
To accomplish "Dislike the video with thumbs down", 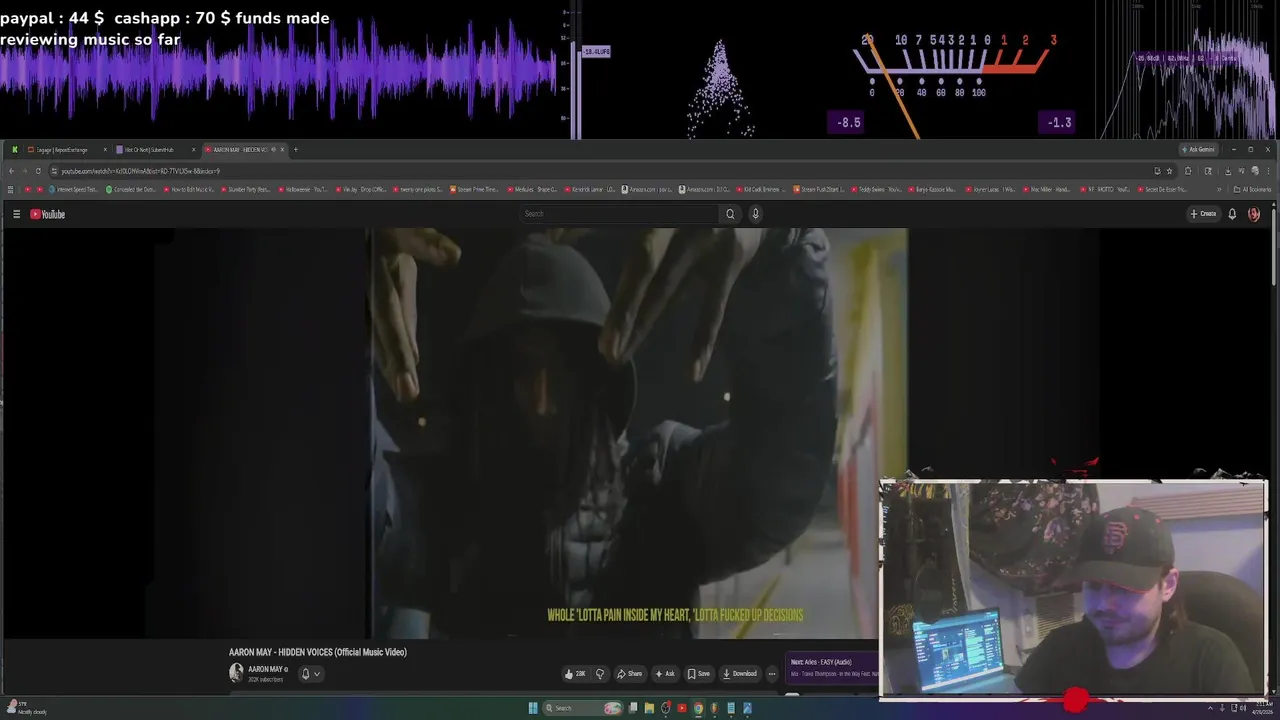I will (600, 674).
